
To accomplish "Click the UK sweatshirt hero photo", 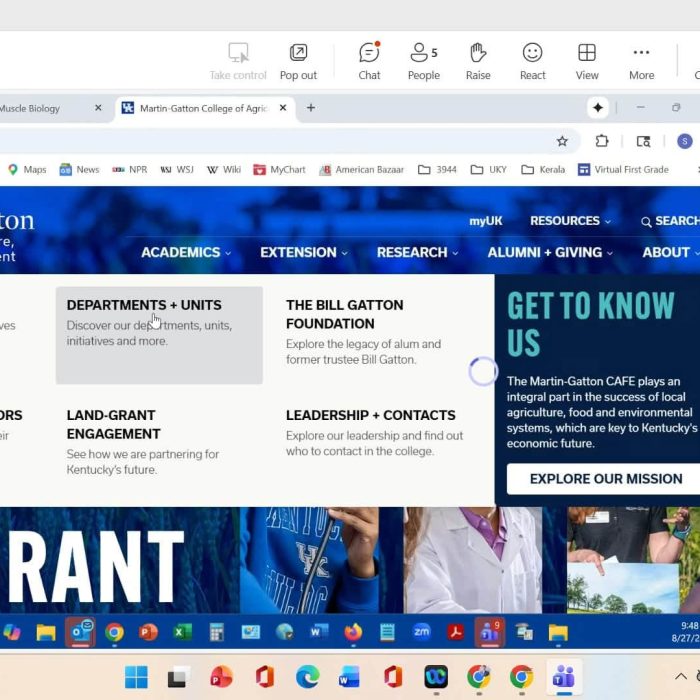I will pyautogui.click(x=310, y=560).
